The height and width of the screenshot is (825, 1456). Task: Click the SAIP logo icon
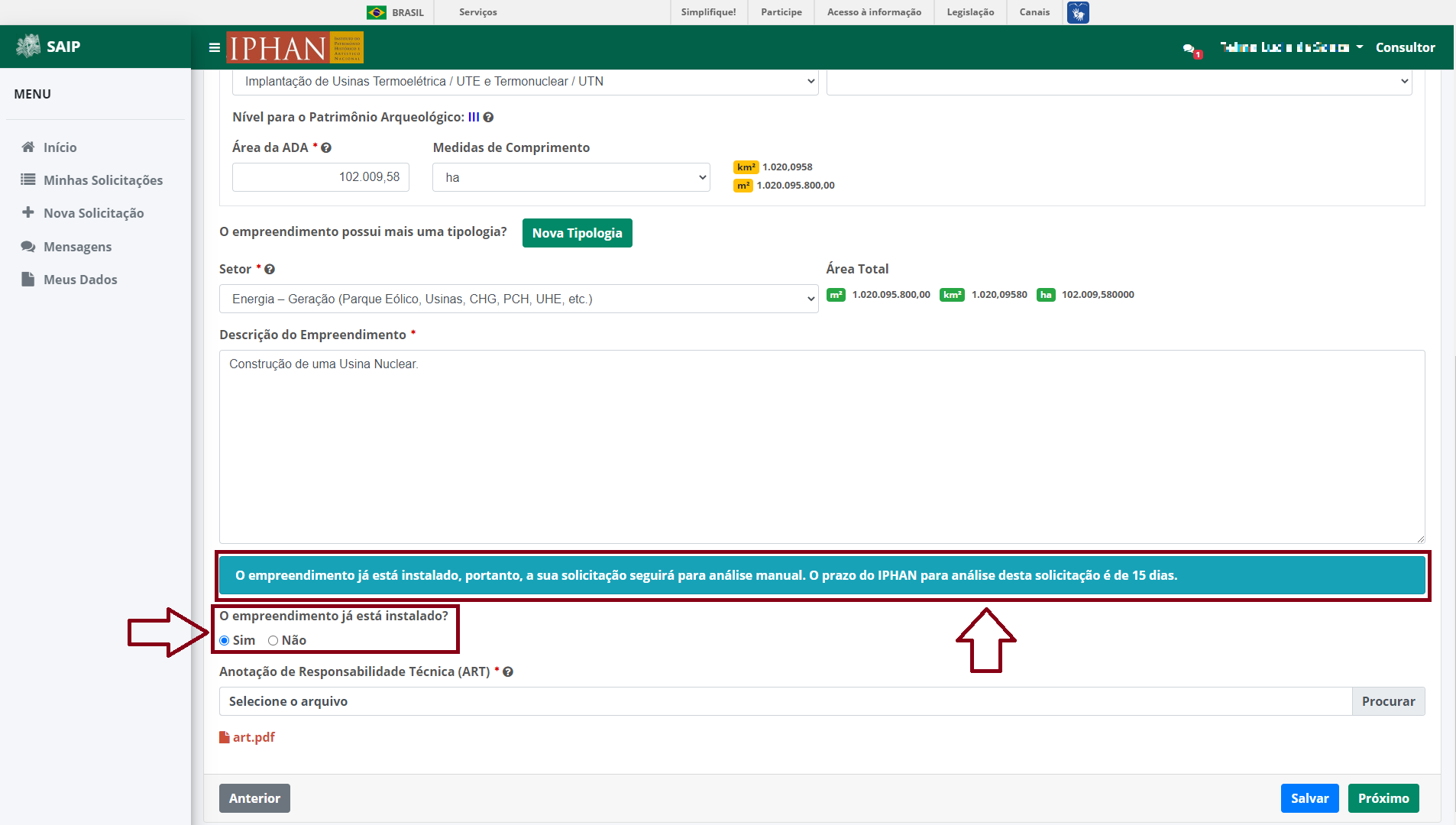(28, 46)
